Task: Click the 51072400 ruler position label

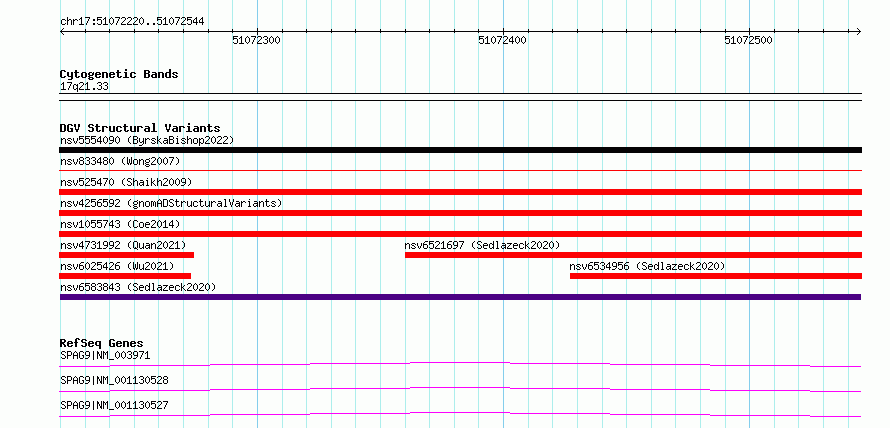Action: click(502, 40)
